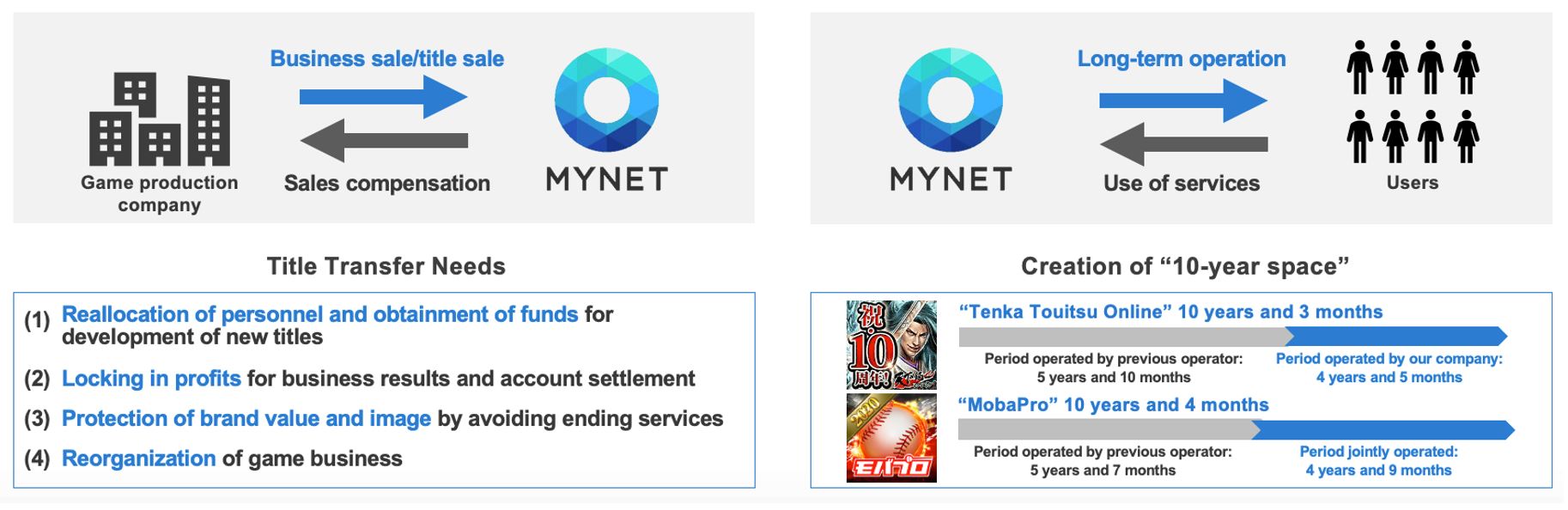Image resolution: width=1568 pixels, height=510 pixels.
Task: Click the "Period operated by our company" label
Action: point(1389,359)
